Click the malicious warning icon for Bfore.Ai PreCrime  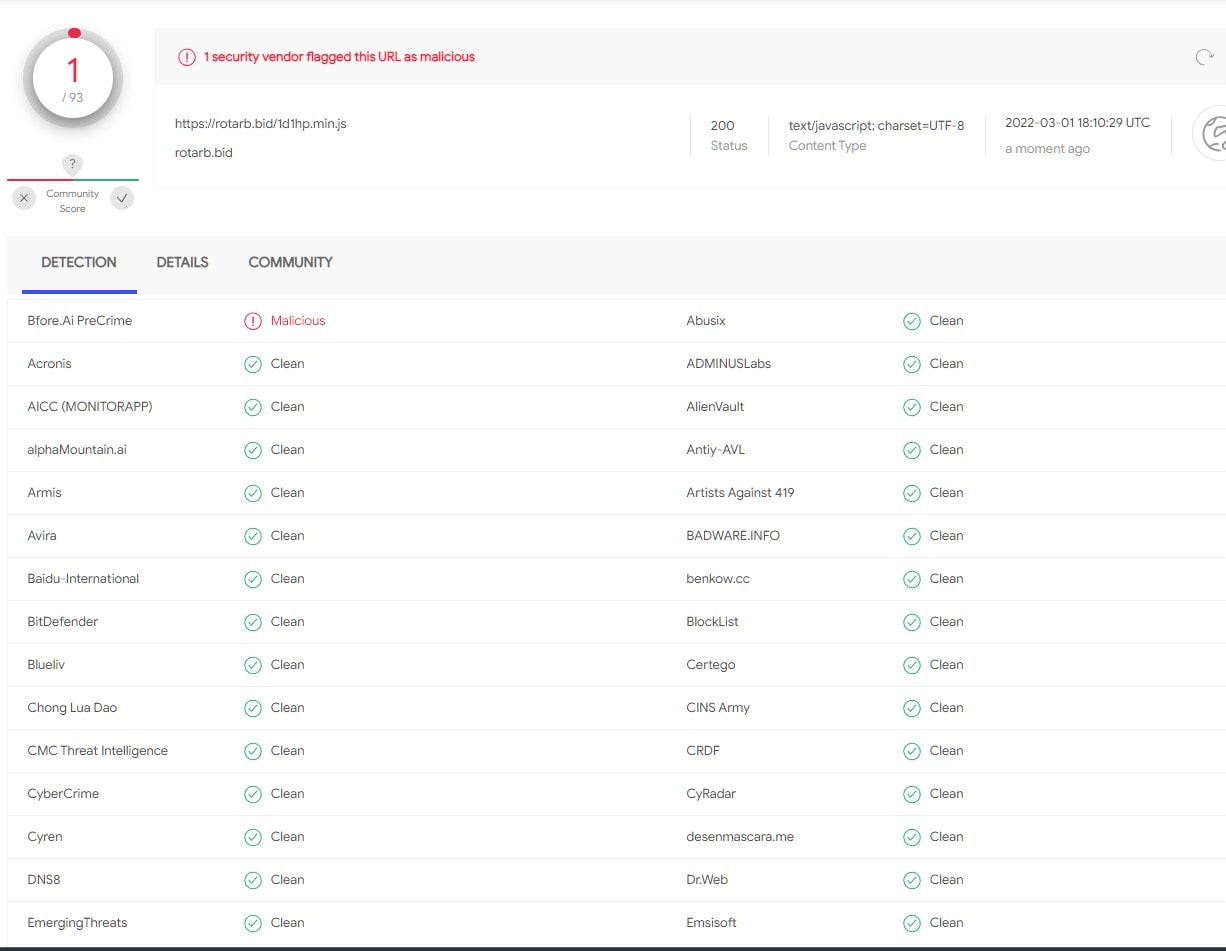coord(253,321)
